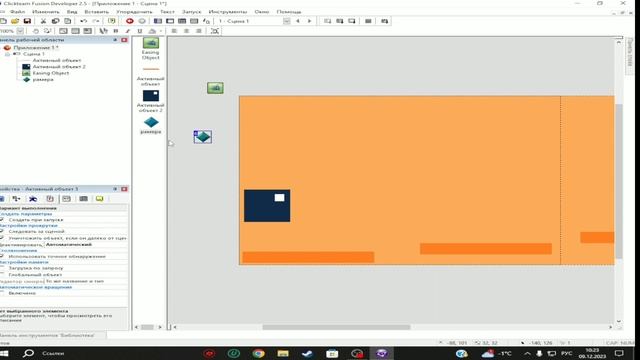Open the 100% zoom level dropdown
The image size is (640, 360).
[20, 31]
